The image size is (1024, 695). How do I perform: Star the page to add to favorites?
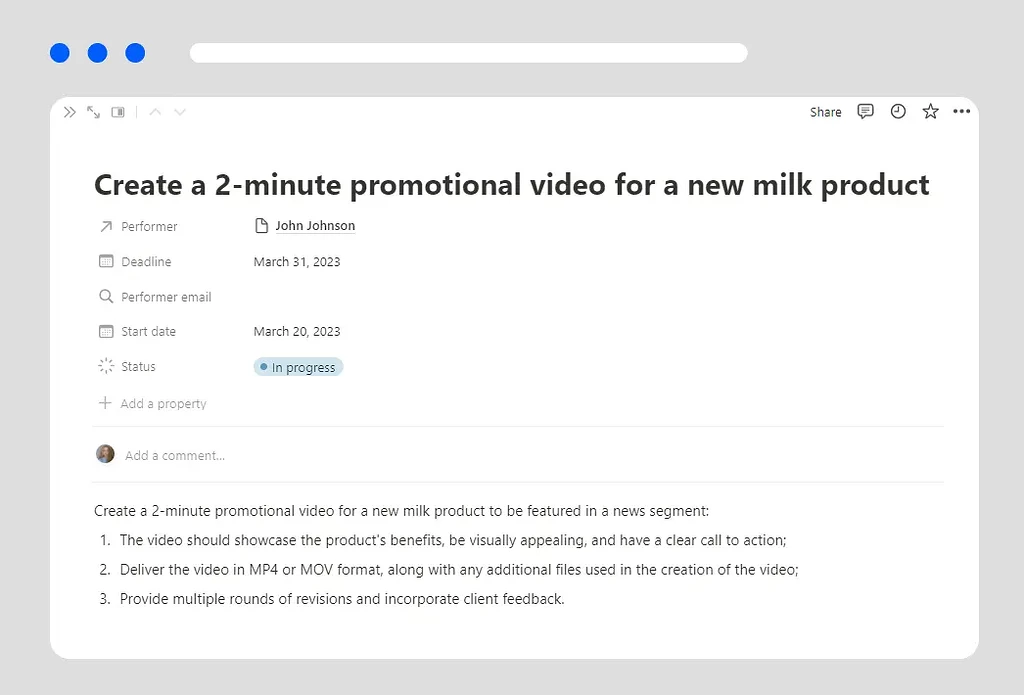click(930, 111)
